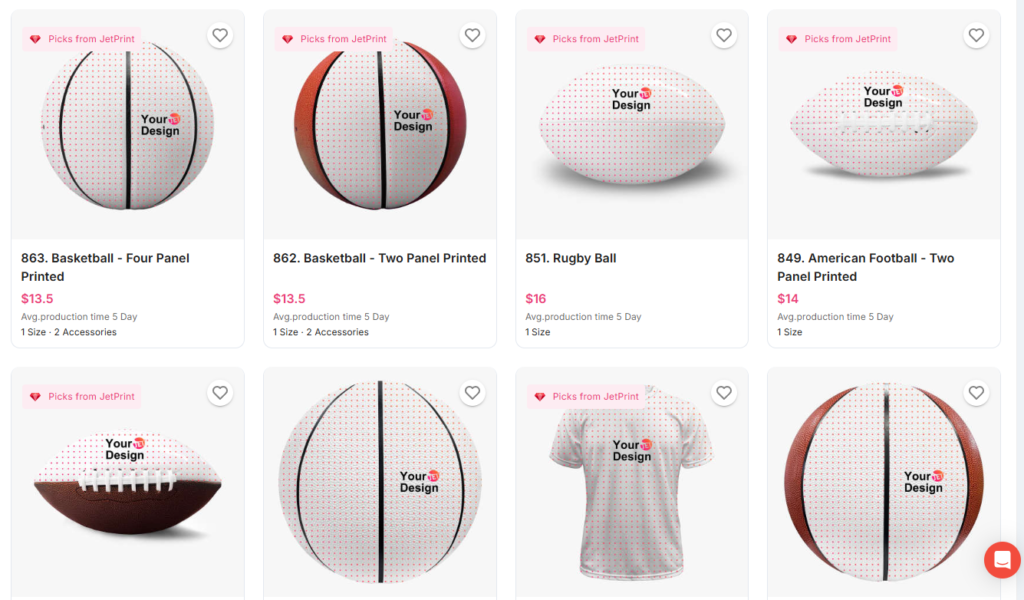Add American Football Two Panel to wishlist

click(976, 35)
